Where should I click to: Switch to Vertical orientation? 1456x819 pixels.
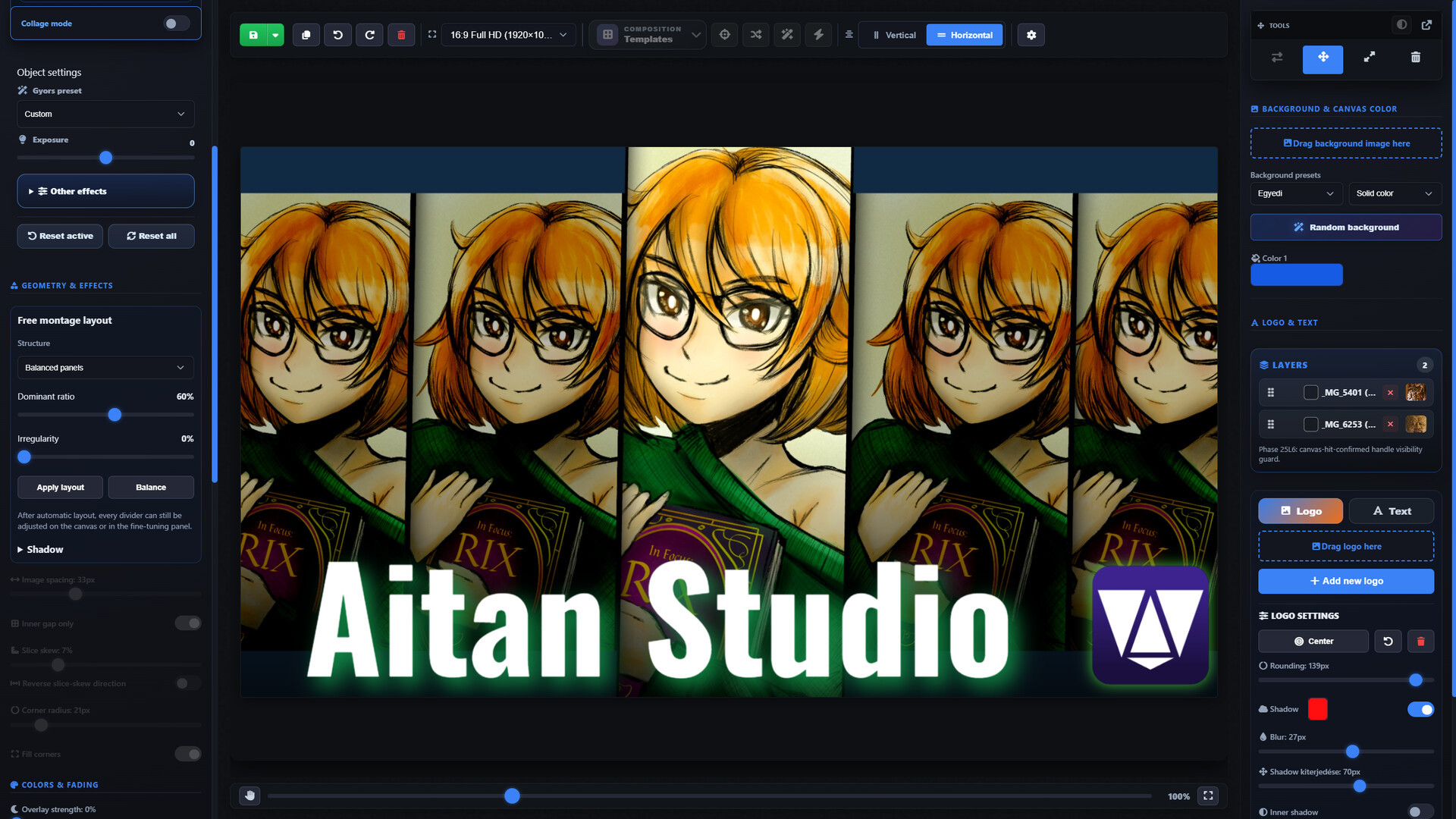coord(893,35)
